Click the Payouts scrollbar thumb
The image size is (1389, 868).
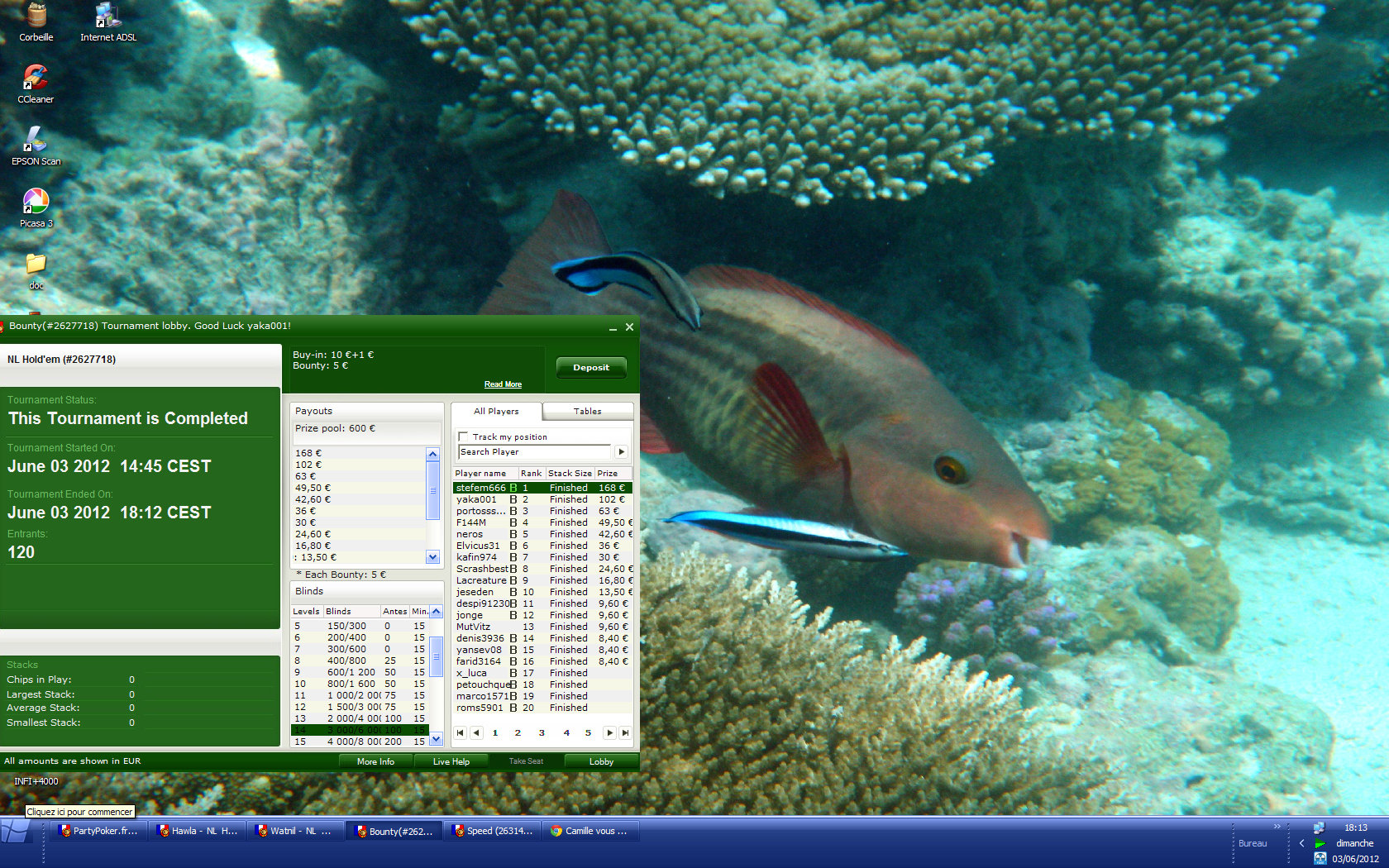(x=432, y=490)
